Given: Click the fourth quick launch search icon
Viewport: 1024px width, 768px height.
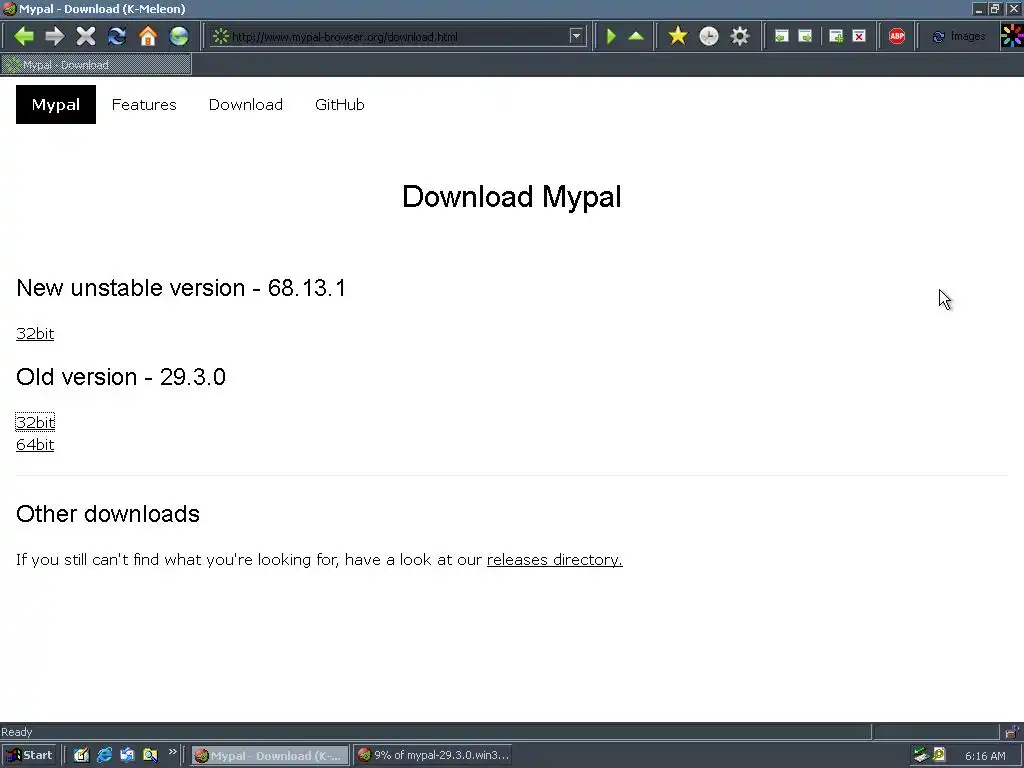Looking at the screenshot, I should coord(150,755).
